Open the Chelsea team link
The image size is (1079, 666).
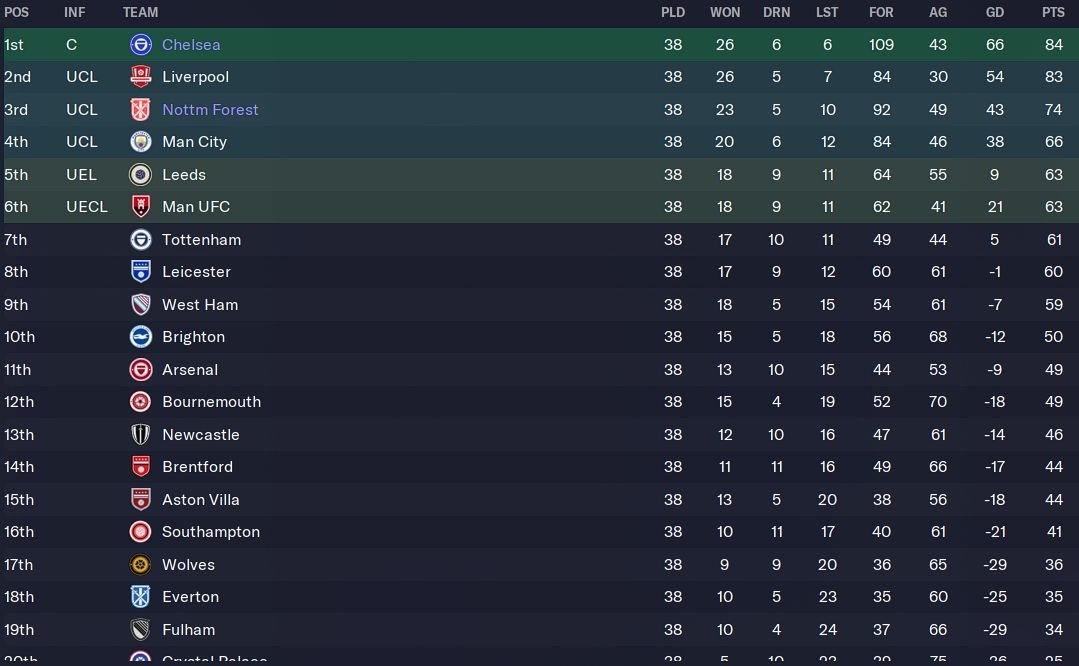(191, 45)
